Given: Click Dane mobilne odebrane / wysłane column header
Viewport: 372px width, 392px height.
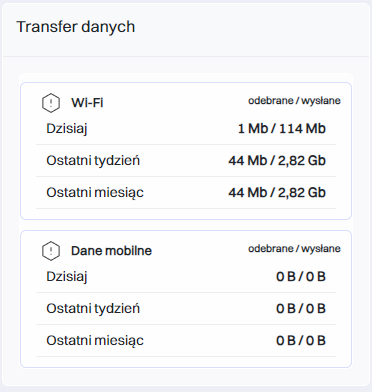Looking at the screenshot, I should 294,249.
